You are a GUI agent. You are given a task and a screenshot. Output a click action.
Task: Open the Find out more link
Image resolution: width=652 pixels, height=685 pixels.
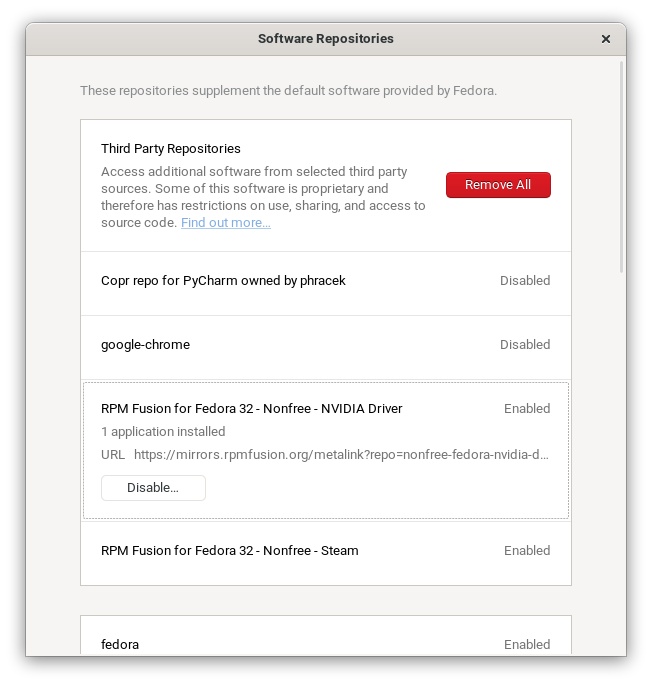coord(225,223)
